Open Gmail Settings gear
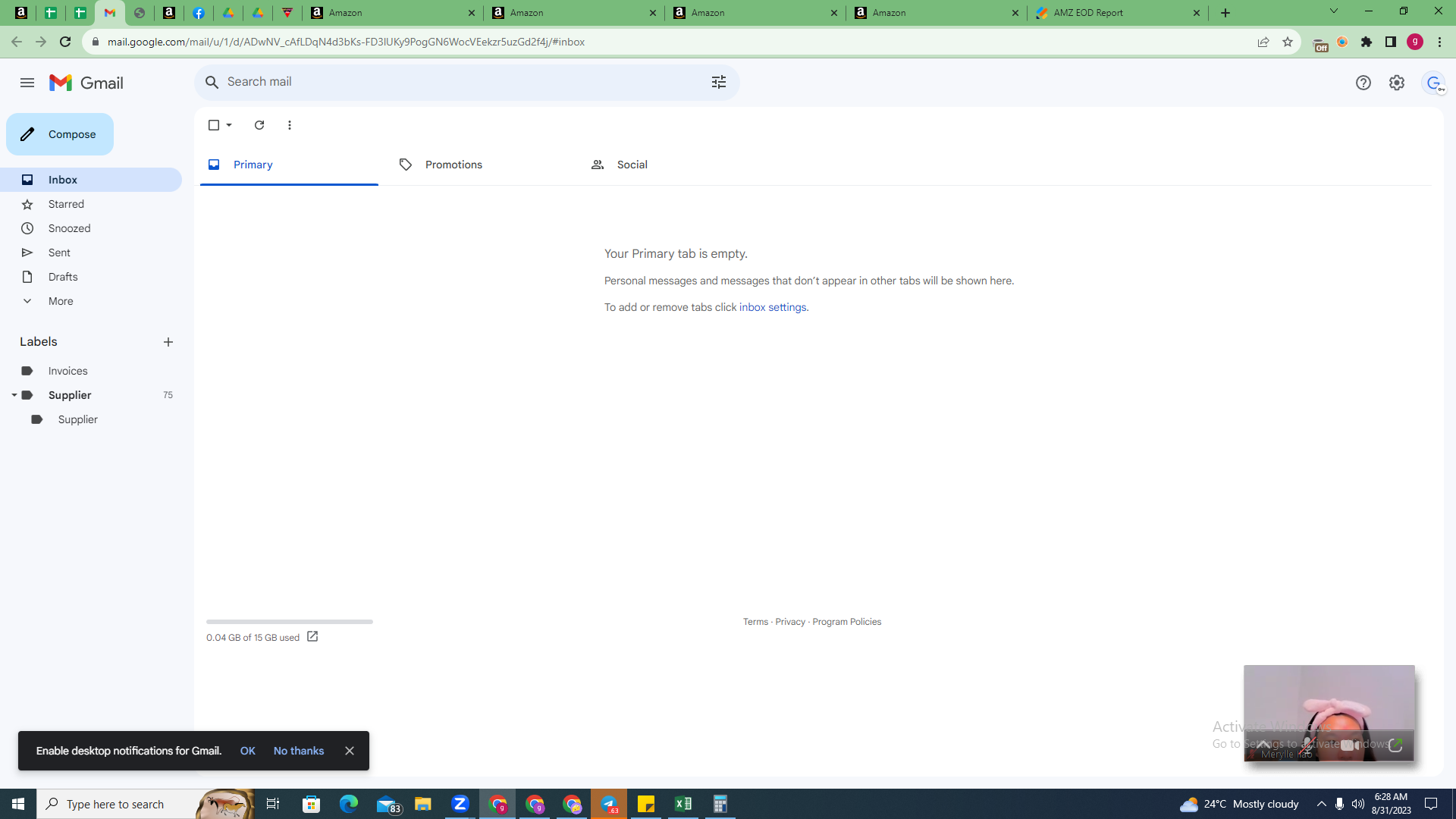 point(1397,83)
